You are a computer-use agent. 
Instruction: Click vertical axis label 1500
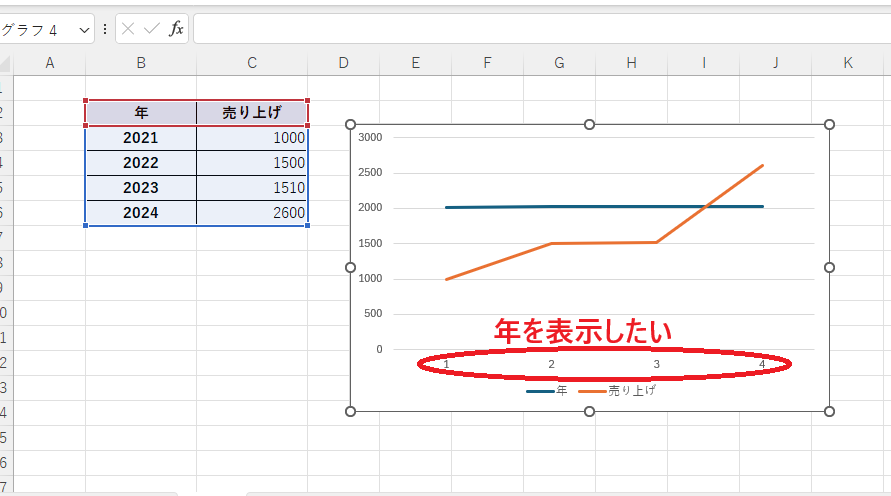coord(370,243)
